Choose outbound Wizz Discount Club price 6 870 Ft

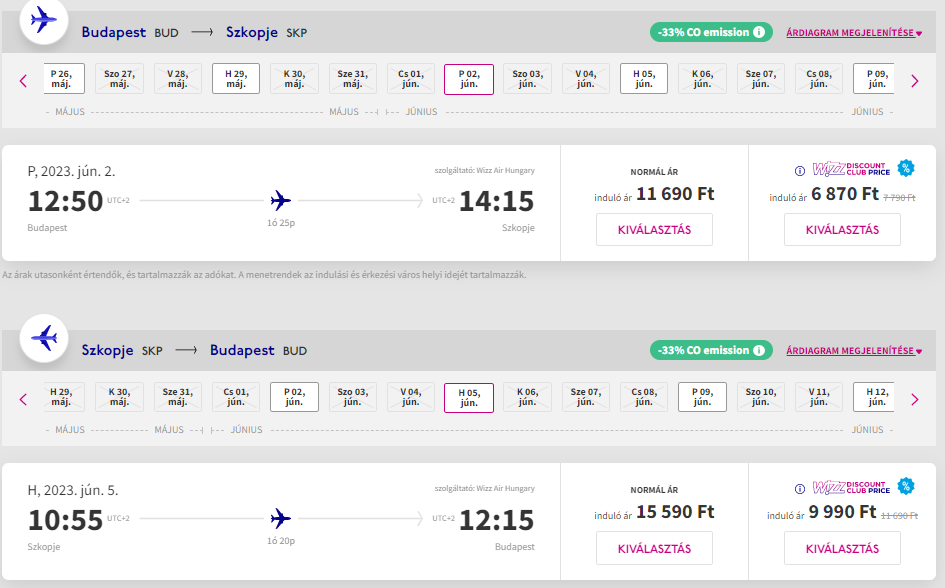point(842,230)
